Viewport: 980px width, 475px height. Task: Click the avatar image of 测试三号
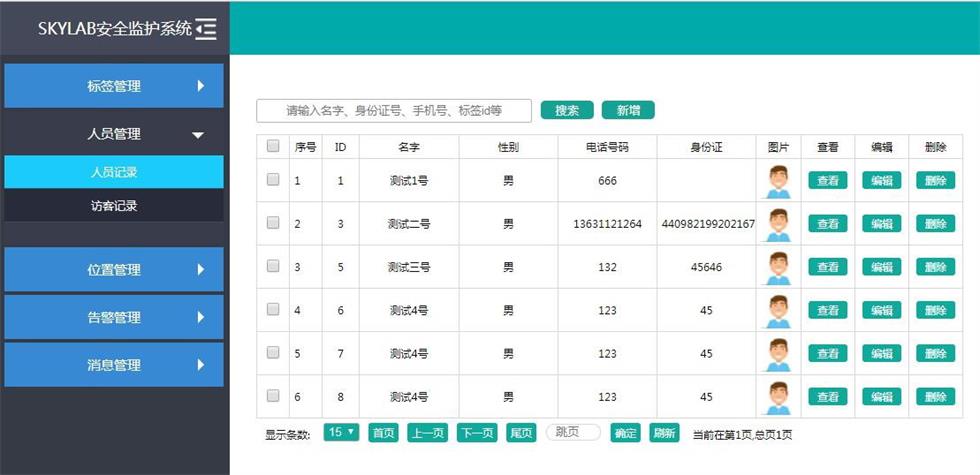tap(778, 267)
